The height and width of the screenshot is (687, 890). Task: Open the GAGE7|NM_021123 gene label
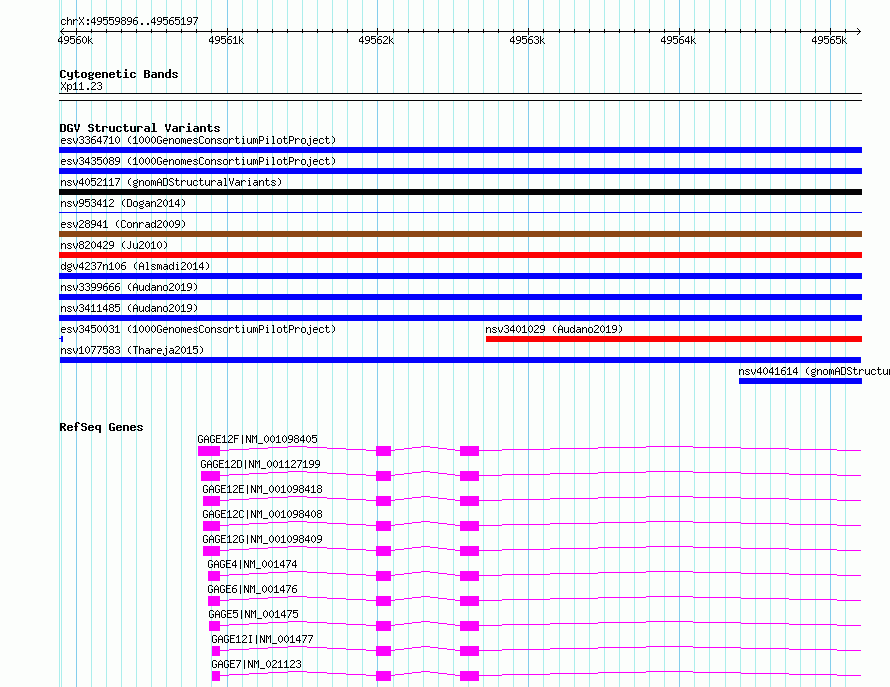tap(257, 664)
